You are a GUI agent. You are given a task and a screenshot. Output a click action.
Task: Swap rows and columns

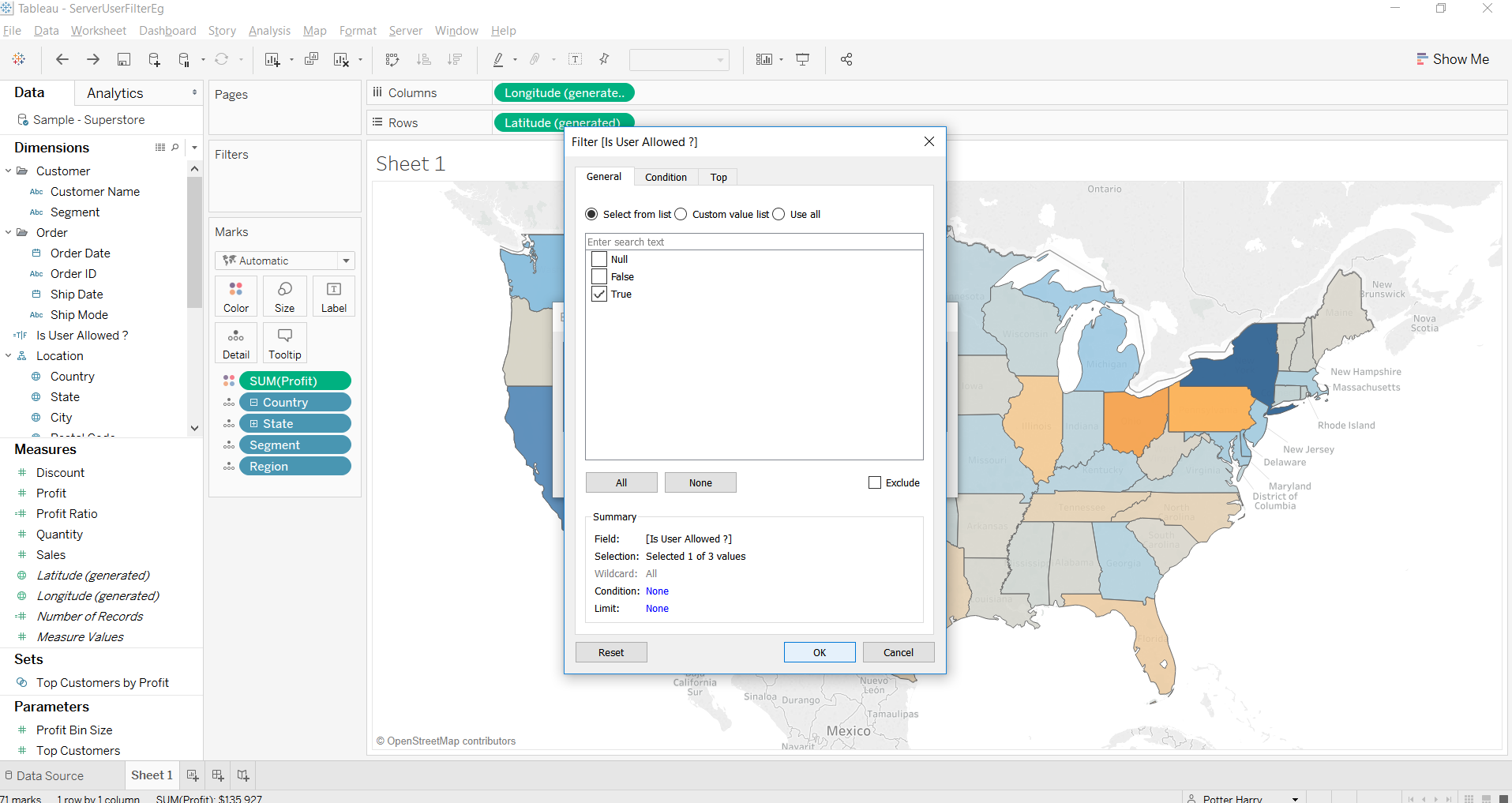(x=392, y=59)
